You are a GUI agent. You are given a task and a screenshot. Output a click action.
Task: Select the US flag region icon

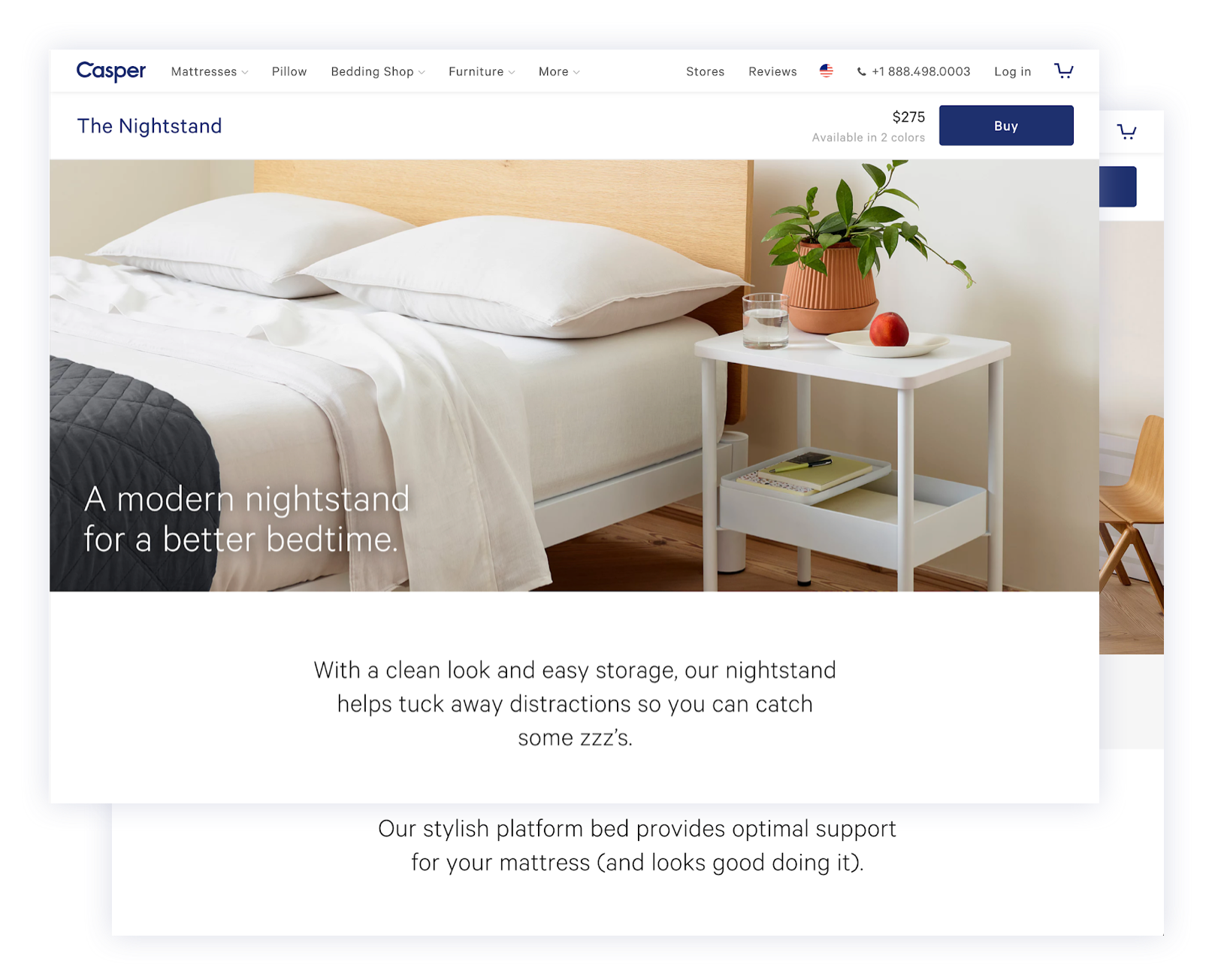[827, 71]
